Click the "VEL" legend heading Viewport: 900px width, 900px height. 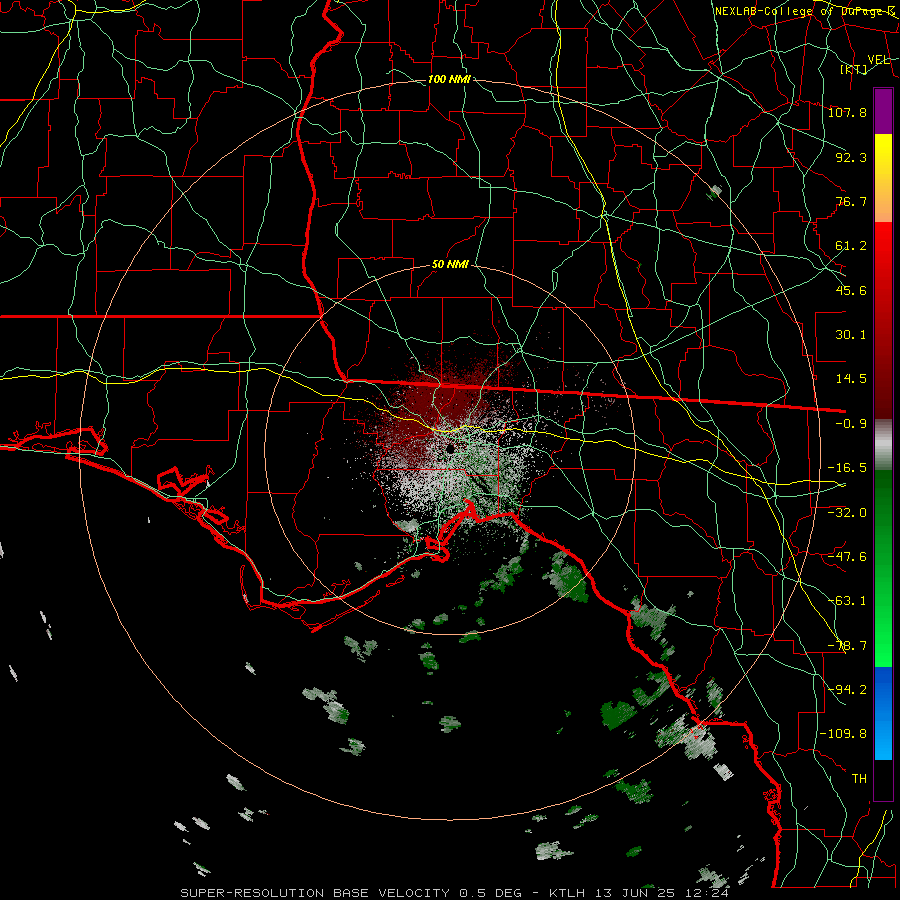879,60
